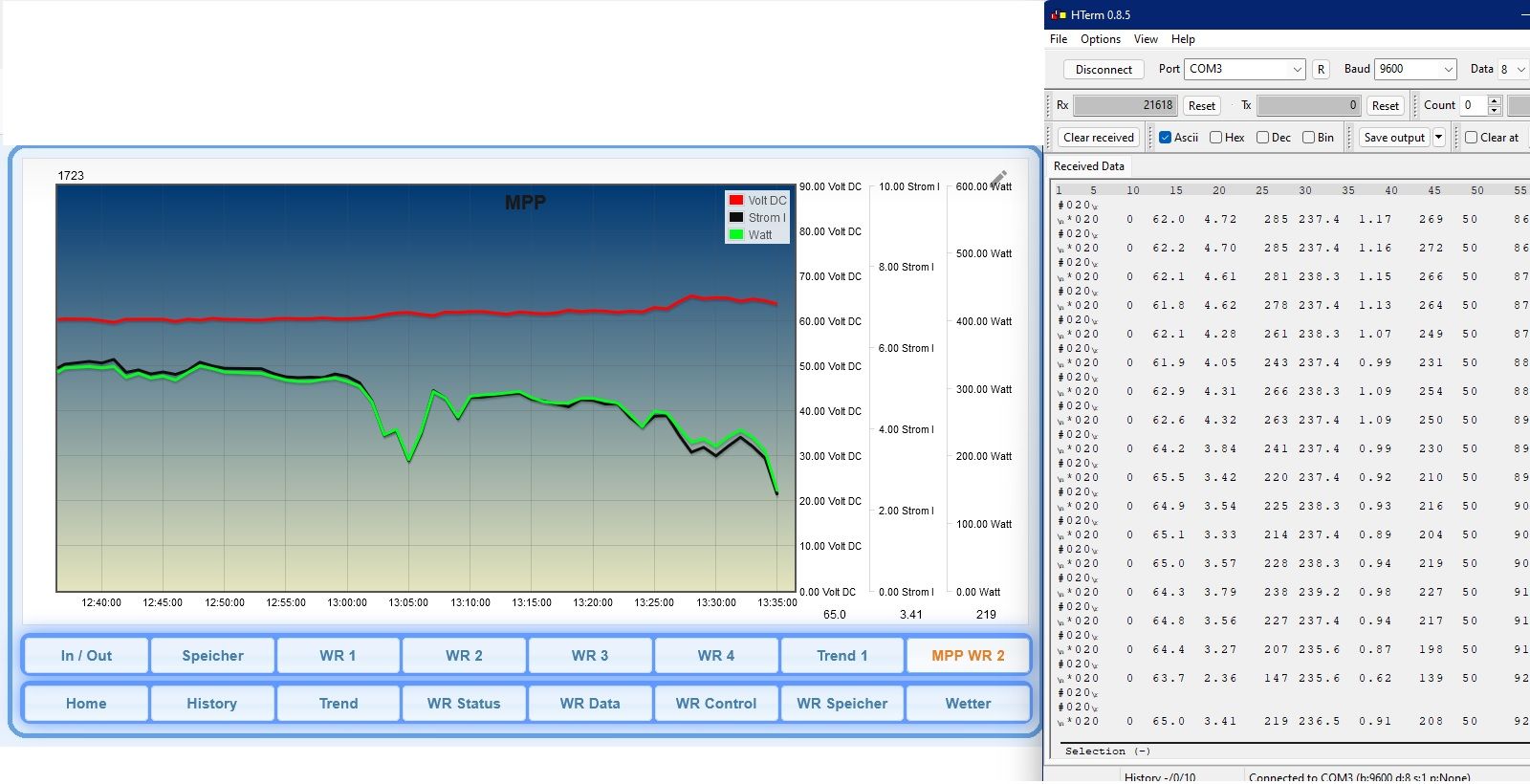The height and width of the screenshot is (784, 1530).
Task: Click the Tx counter field showing 0
Action: click(x=1308, y=105)
